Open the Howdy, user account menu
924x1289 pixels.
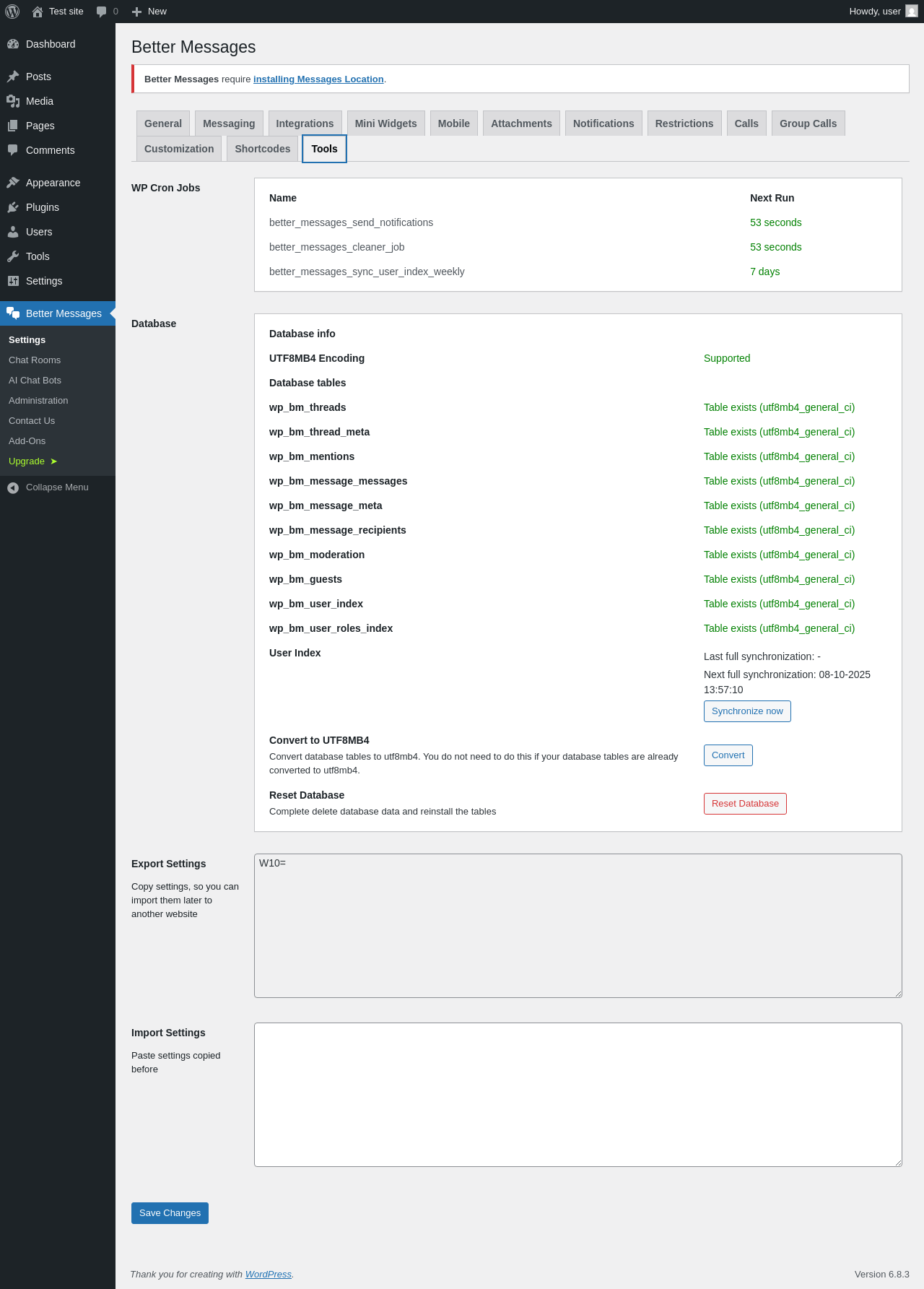(875, 12)
